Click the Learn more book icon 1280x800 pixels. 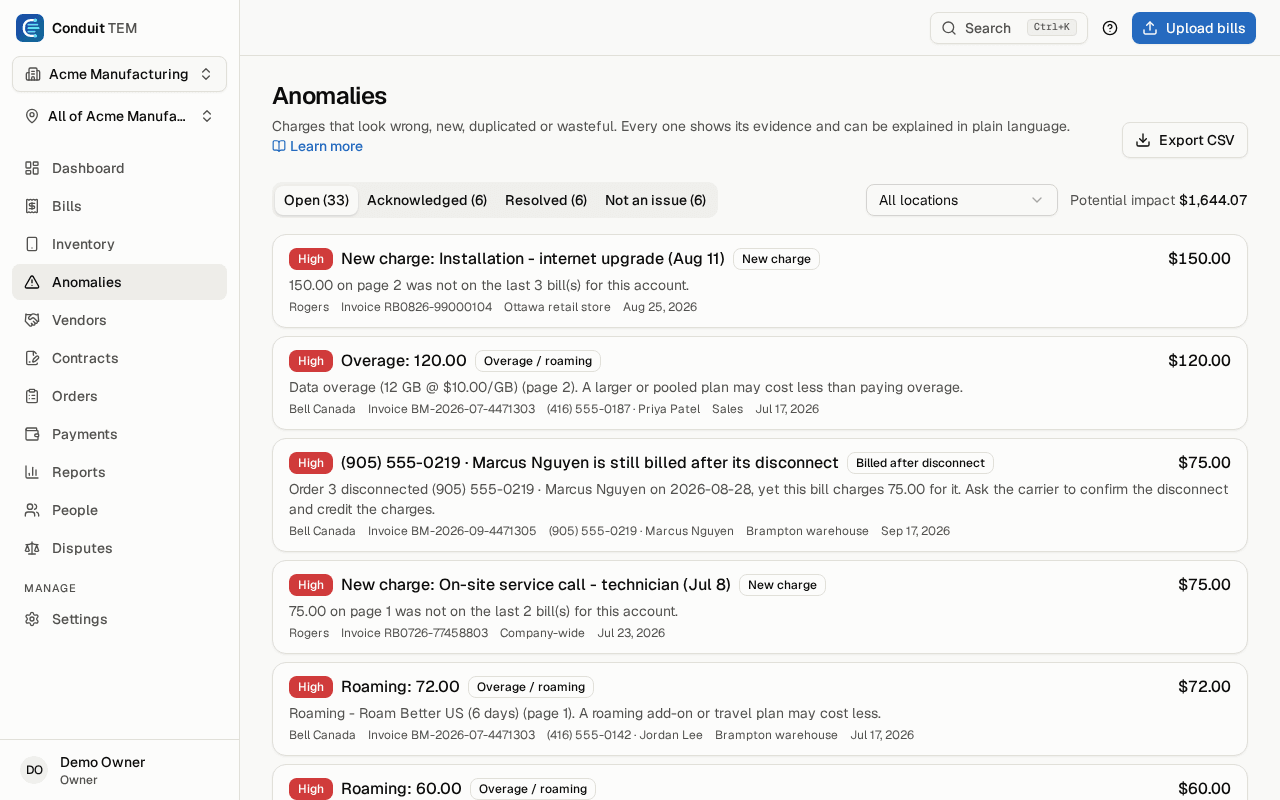[279, 146]
